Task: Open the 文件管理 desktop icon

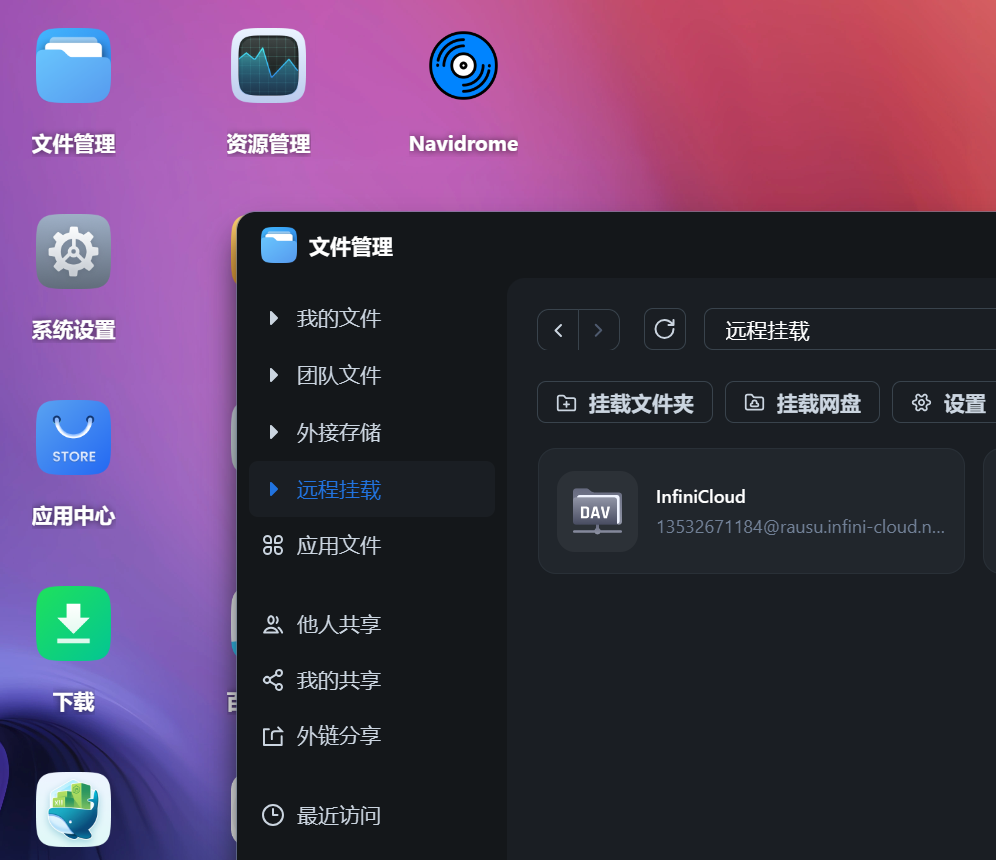Action: coord(74,66)
